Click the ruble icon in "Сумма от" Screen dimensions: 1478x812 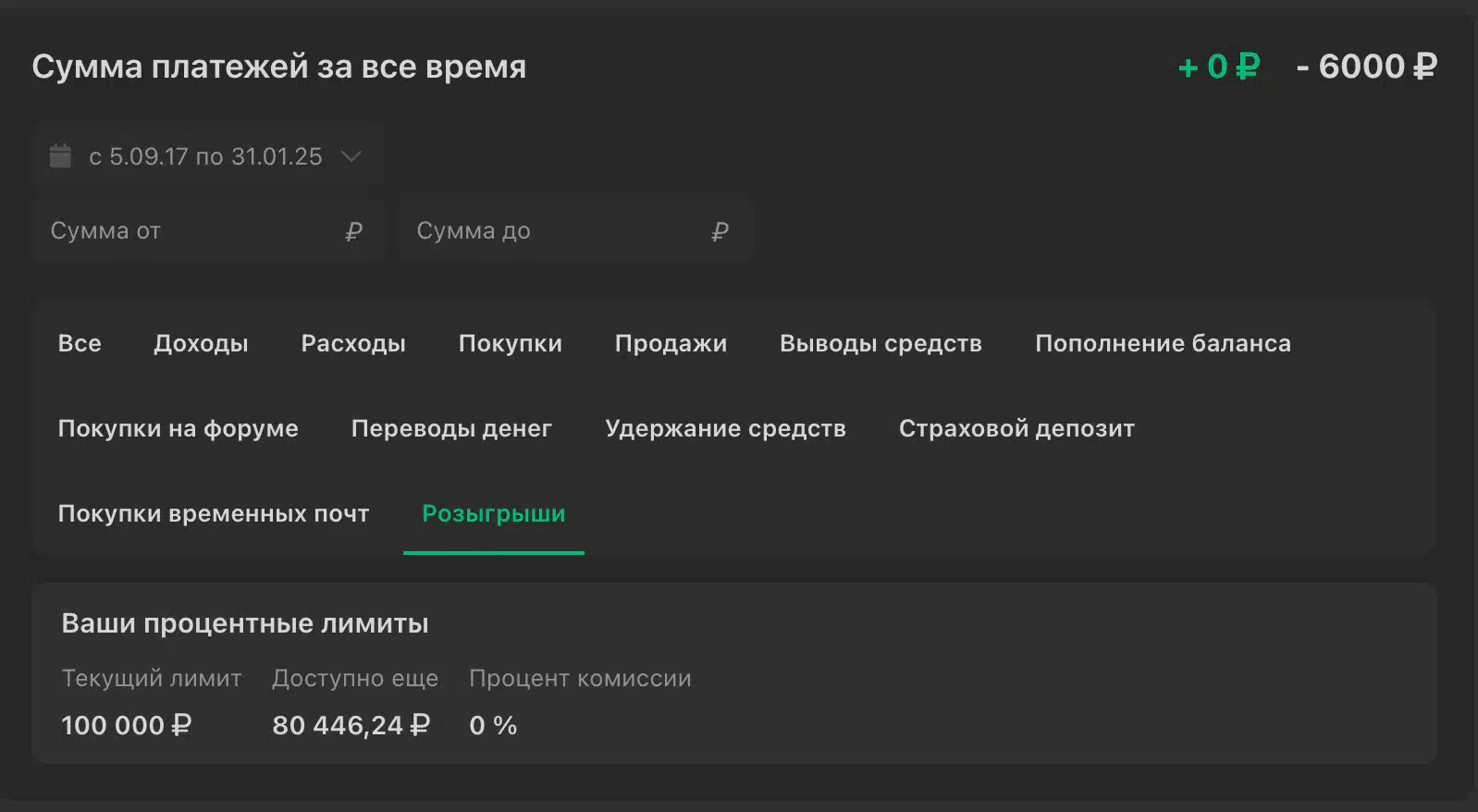353,231
